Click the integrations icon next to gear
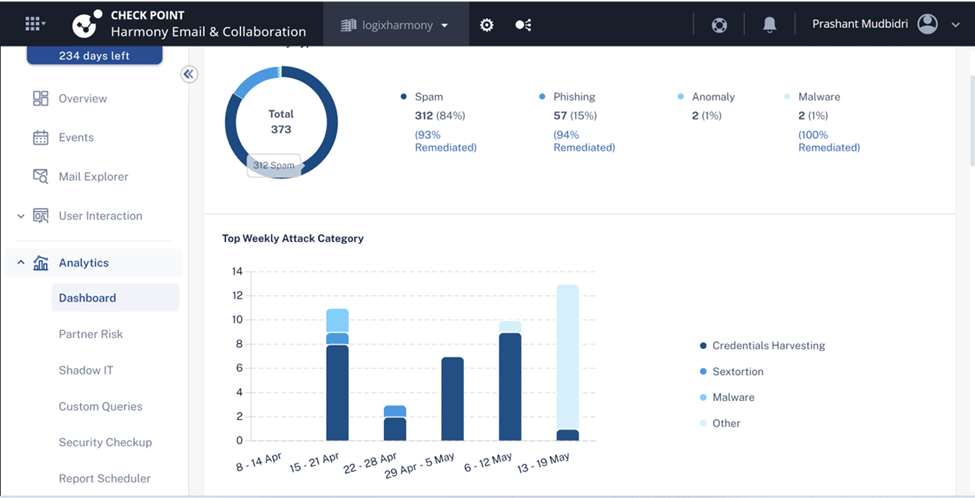This screenshot has width=975, height=498. point(523,25)
